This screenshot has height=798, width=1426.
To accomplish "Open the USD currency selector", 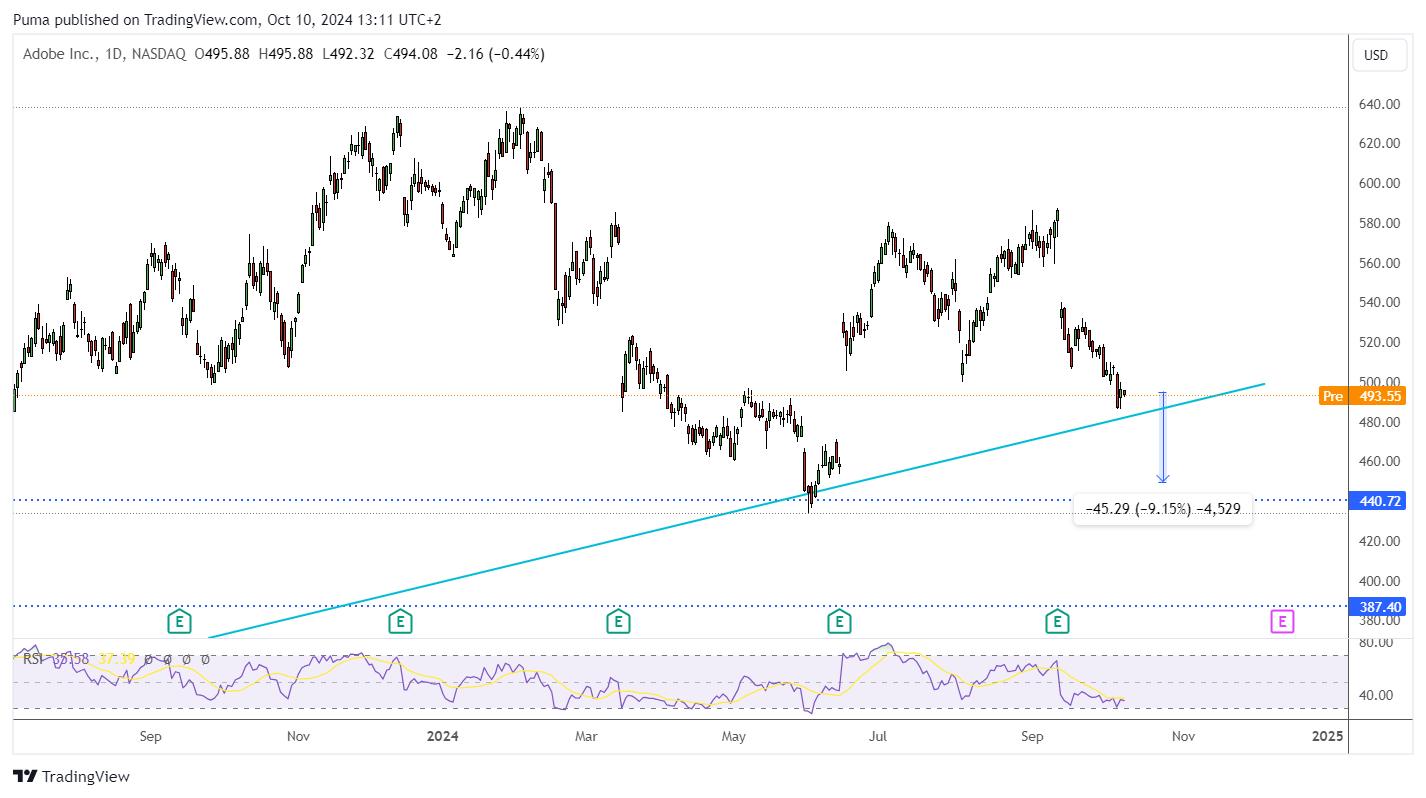I will (1376, 55).
